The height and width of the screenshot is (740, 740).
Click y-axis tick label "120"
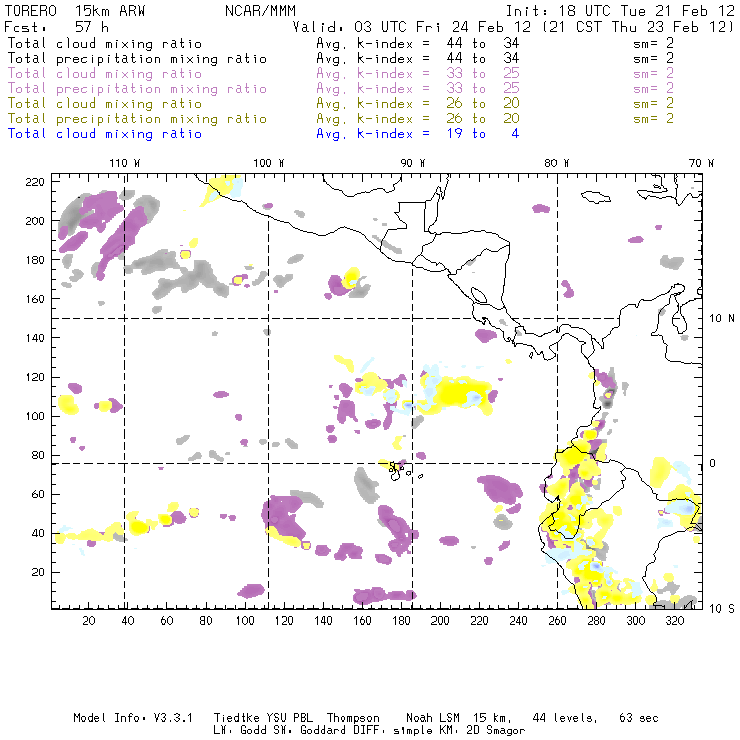point(35,377)
